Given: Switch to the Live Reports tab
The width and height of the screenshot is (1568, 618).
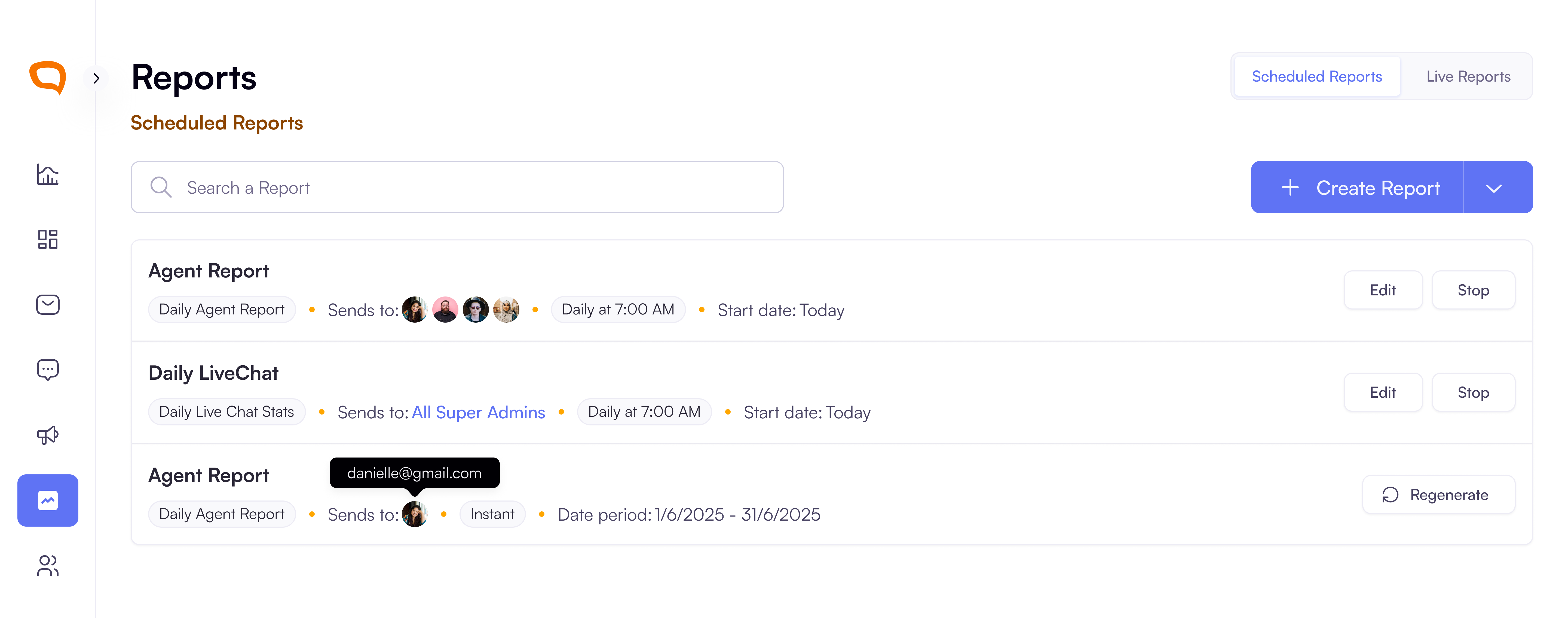Looking at the screenshot, I should coord(1468,77).
